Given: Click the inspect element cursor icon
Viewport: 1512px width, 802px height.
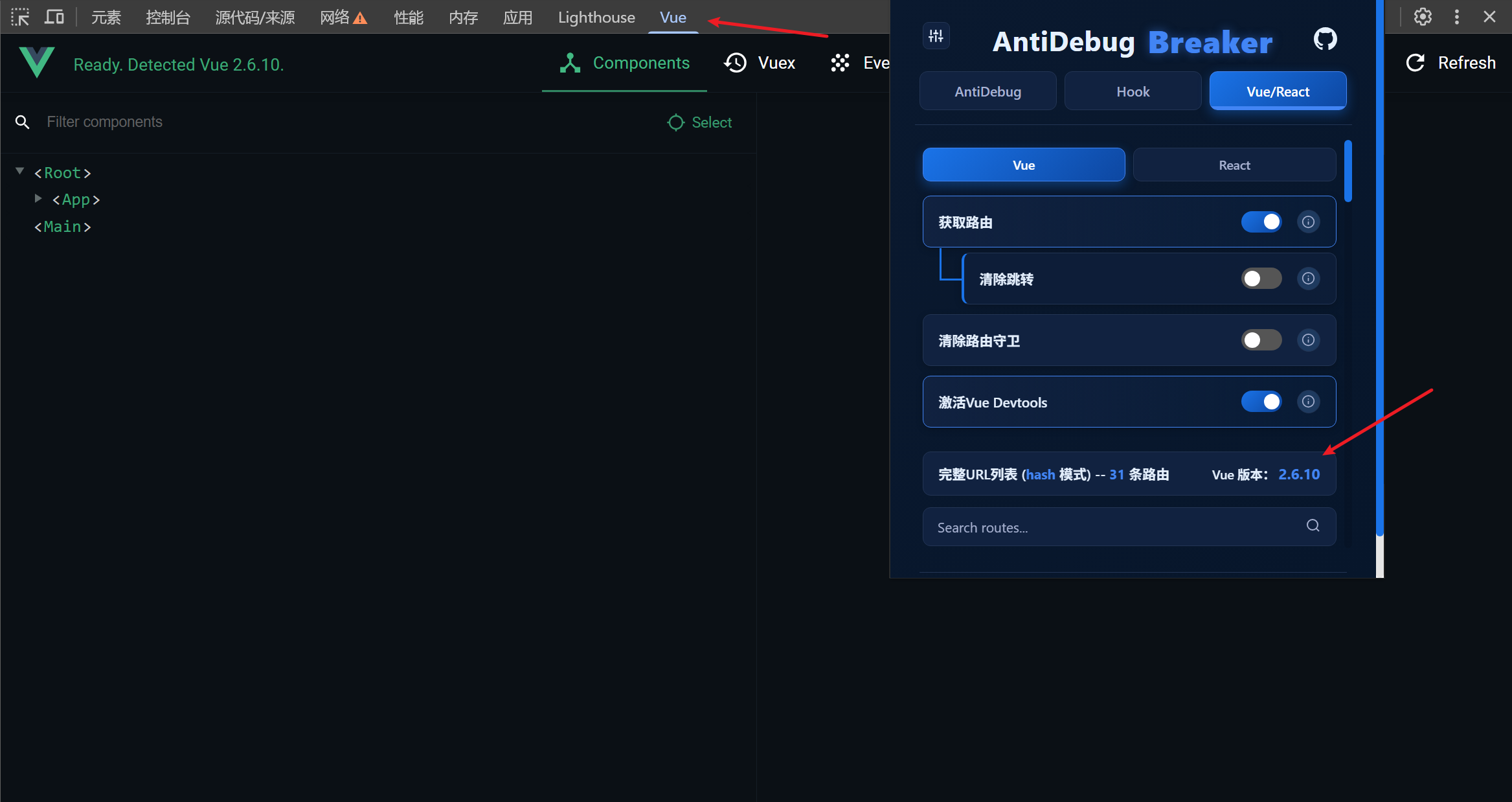Looking at the screenshot, I should [x=20, y=17].
